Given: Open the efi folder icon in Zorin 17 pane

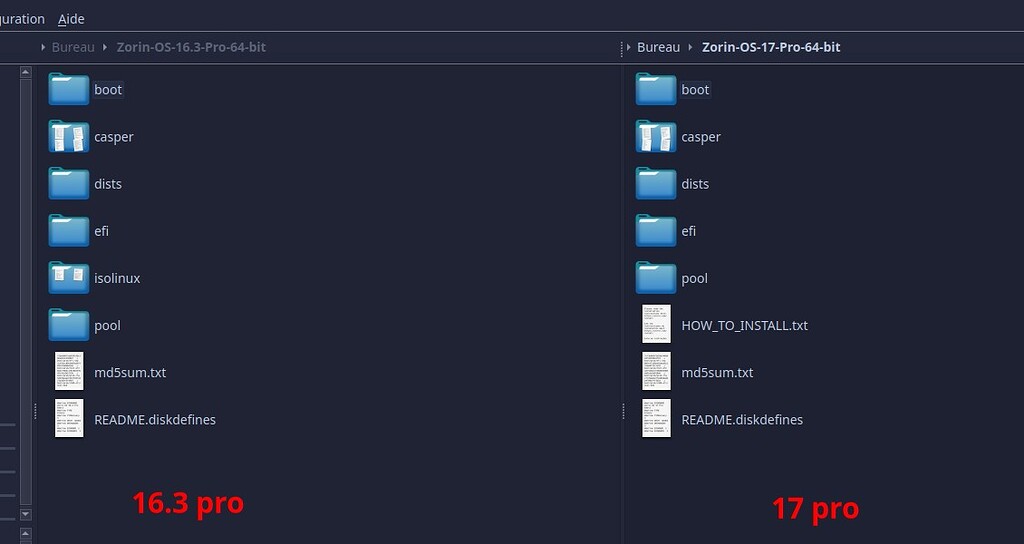Looking at the screenshot, I should (656, 231).
